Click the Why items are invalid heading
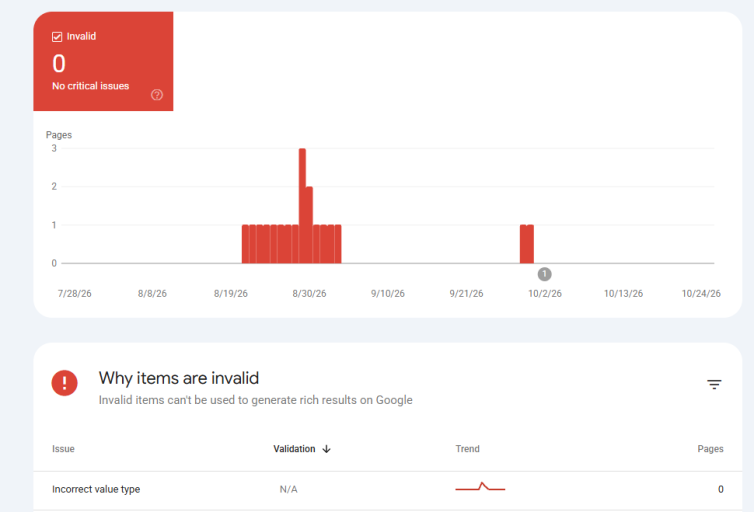The image size is (754, 512). coord(179,378)
